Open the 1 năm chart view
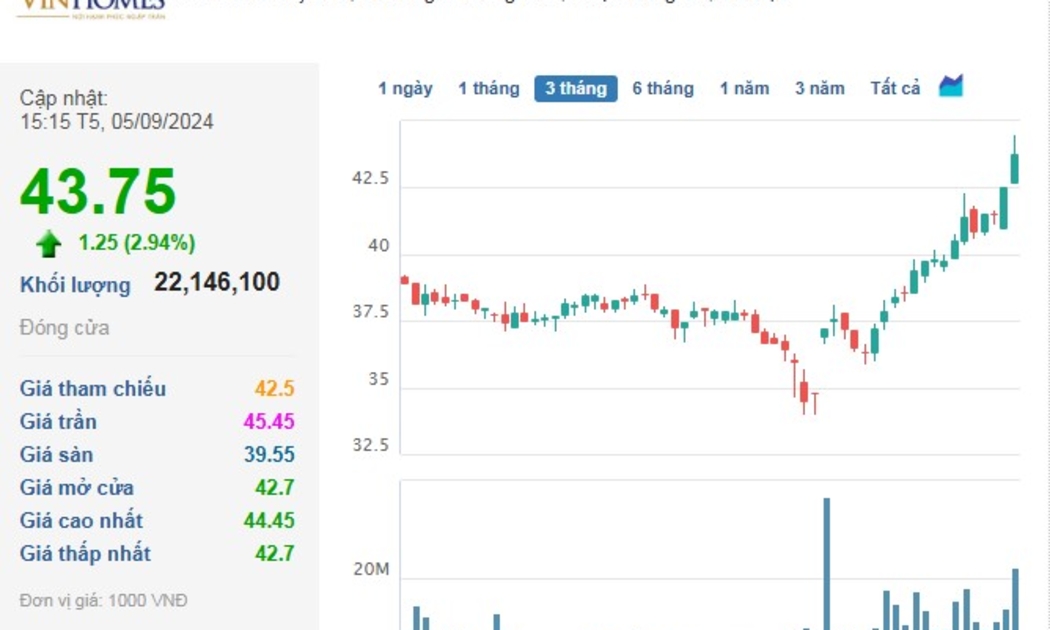 [744, 88]
